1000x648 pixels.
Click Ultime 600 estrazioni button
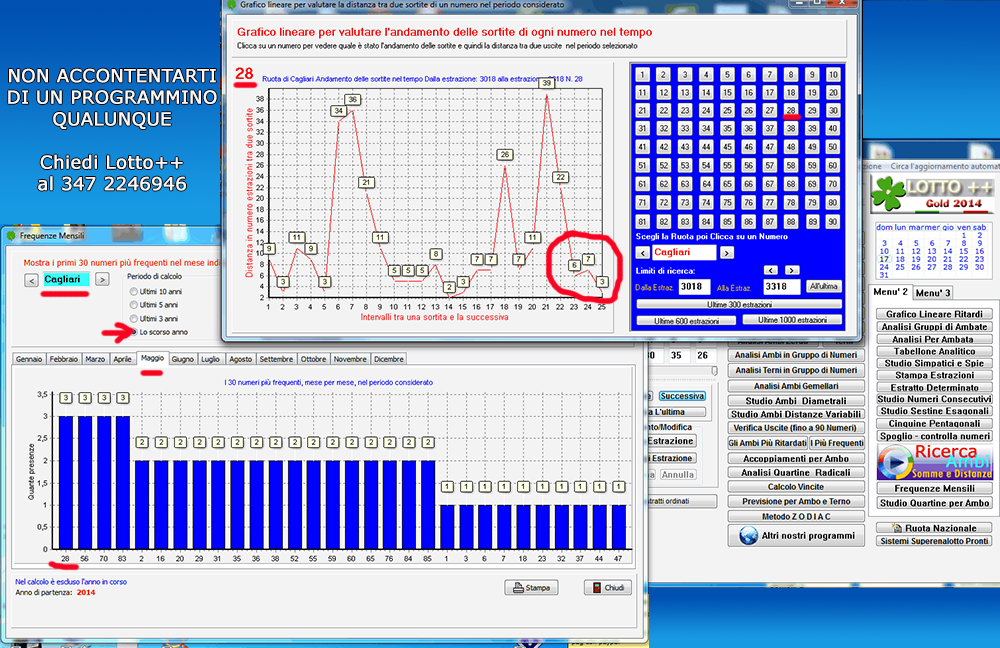coord(686,321)
